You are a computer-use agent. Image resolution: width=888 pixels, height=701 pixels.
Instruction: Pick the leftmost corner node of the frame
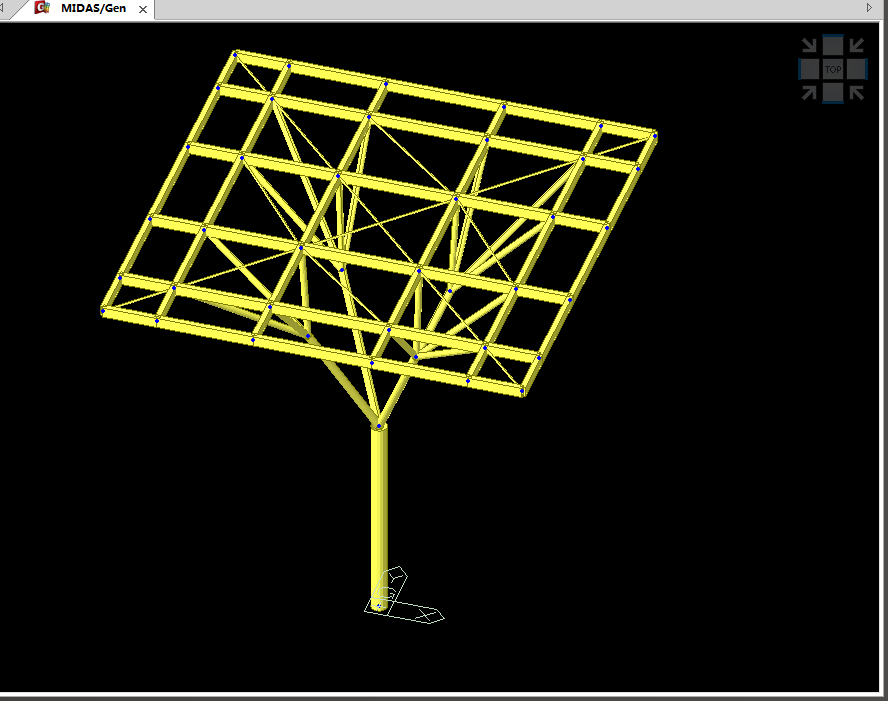(x=103, y=311)
